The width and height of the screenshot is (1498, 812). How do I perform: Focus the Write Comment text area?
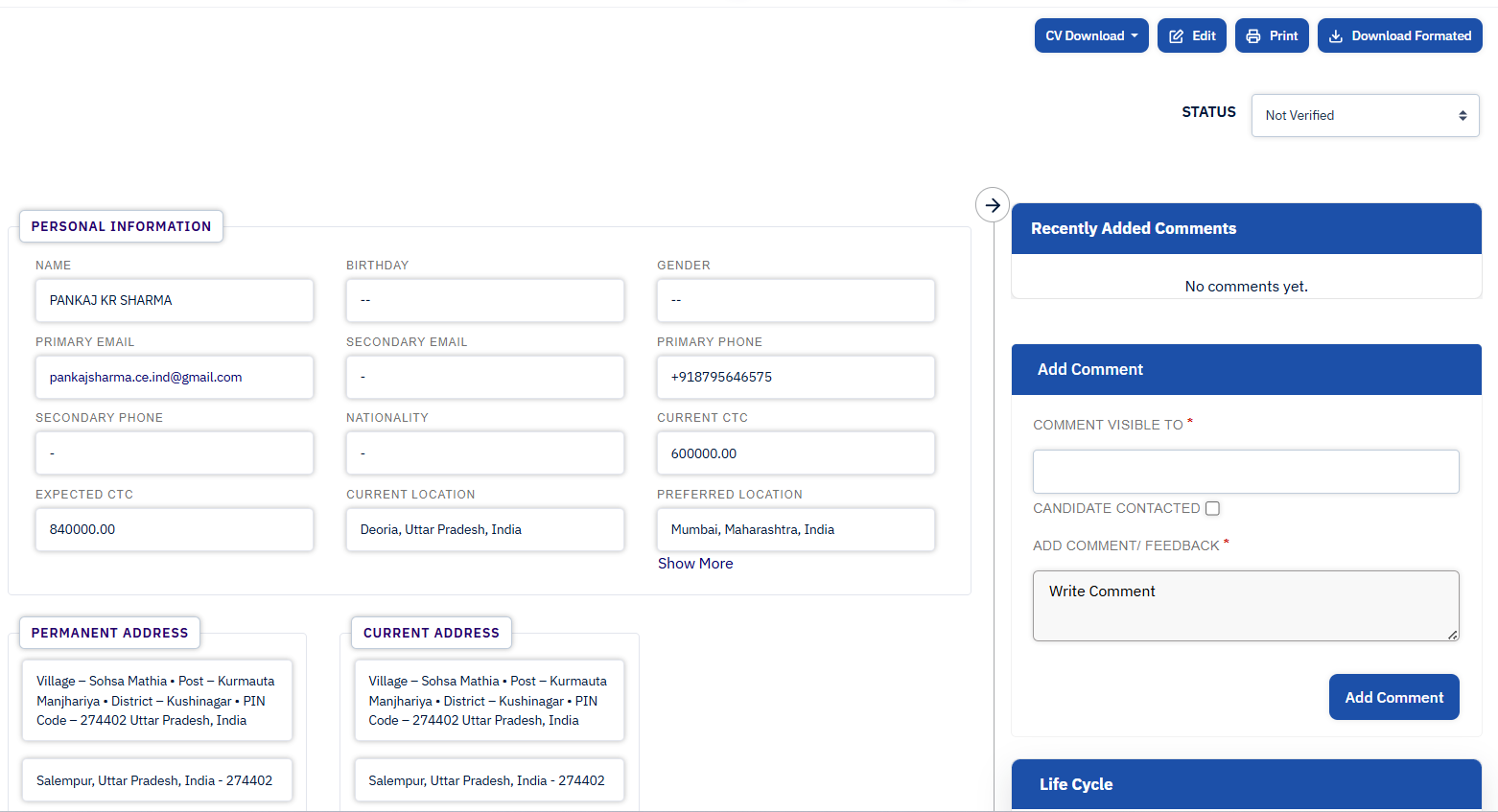point(1246,606)
